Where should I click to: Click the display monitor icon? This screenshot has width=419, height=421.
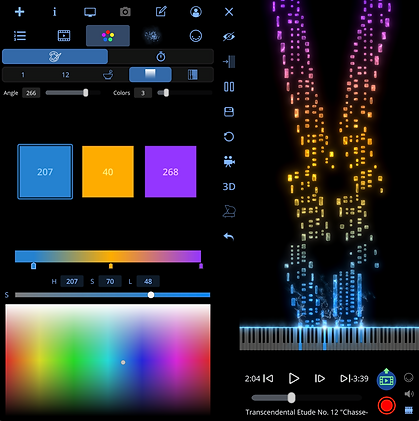90,12
